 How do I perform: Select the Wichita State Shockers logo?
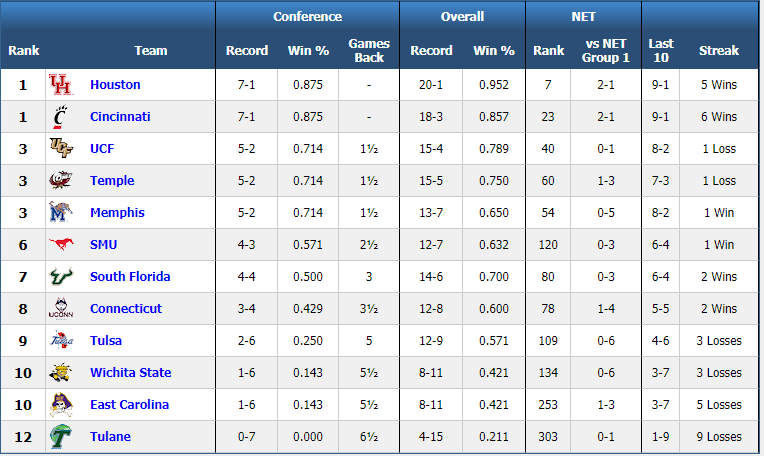(61, 373)
